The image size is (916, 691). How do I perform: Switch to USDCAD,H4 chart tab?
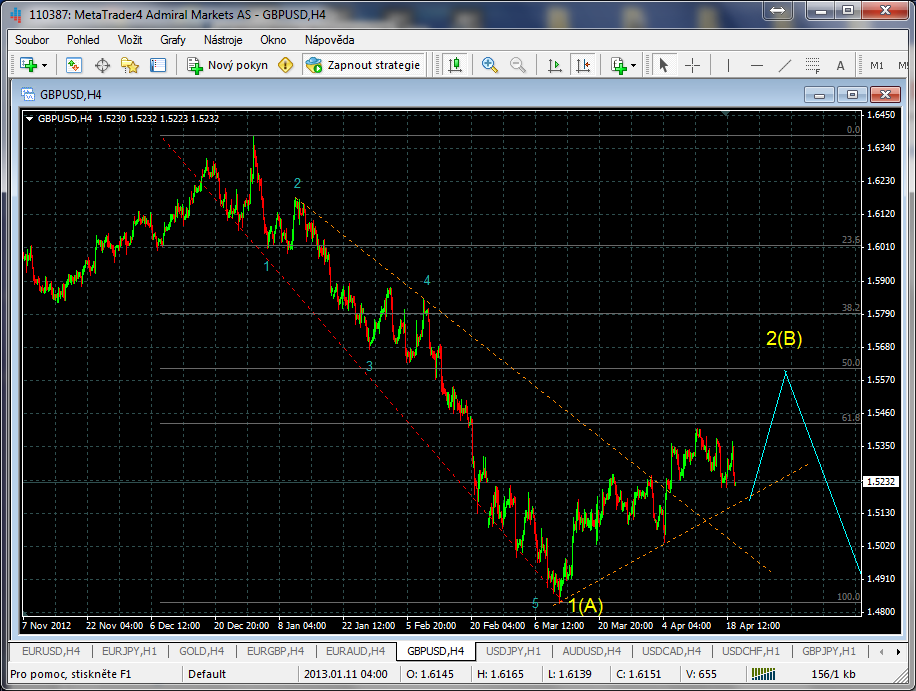[671, 651]
